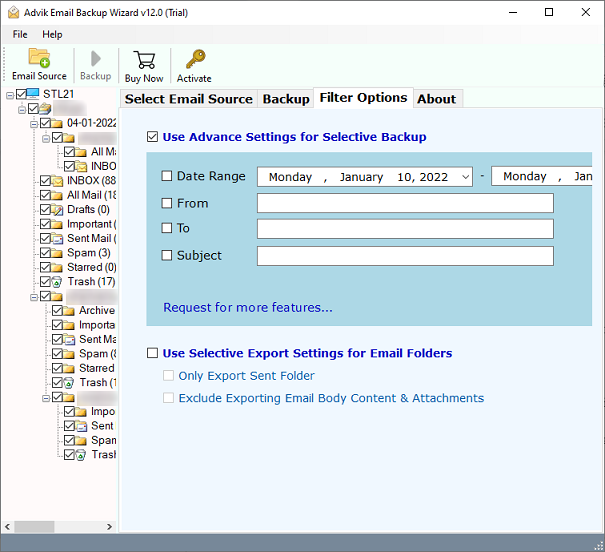605x552 pixels.
Task: Enable the Date Range filter checkbox
Action: [x=167, y=176]
